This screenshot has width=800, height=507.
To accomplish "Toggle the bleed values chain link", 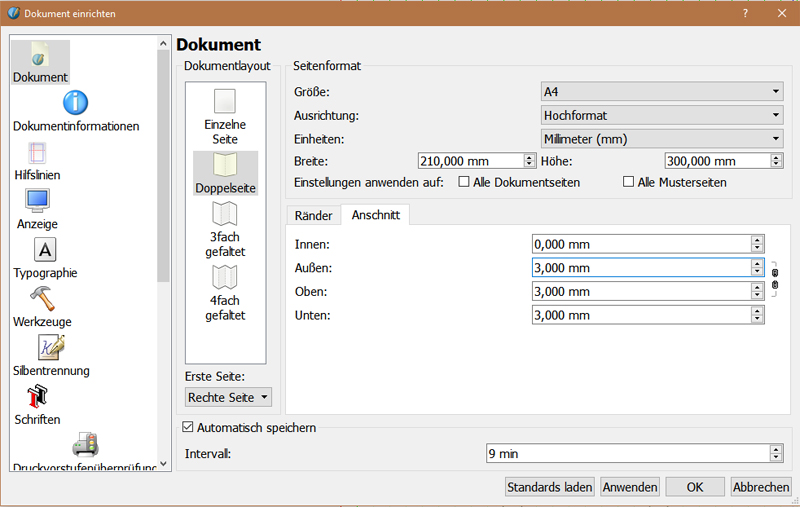I will 774,280.
